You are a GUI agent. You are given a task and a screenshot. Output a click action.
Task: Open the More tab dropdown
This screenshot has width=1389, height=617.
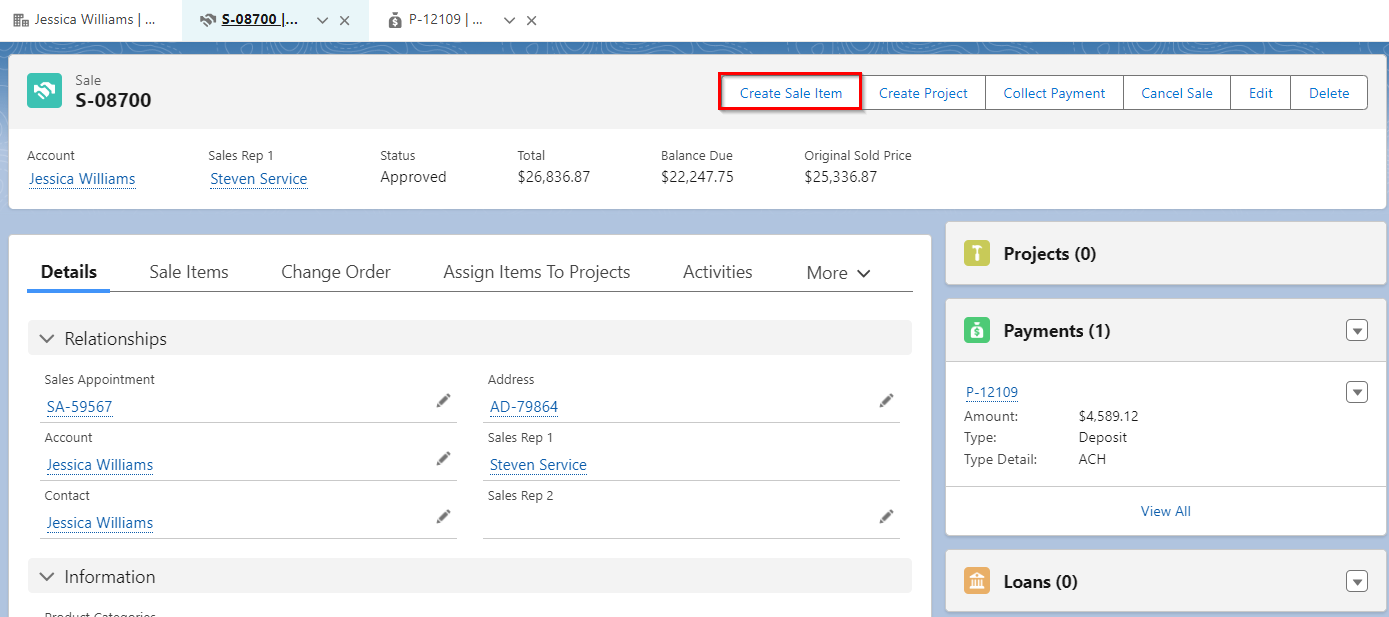point(838,271)
